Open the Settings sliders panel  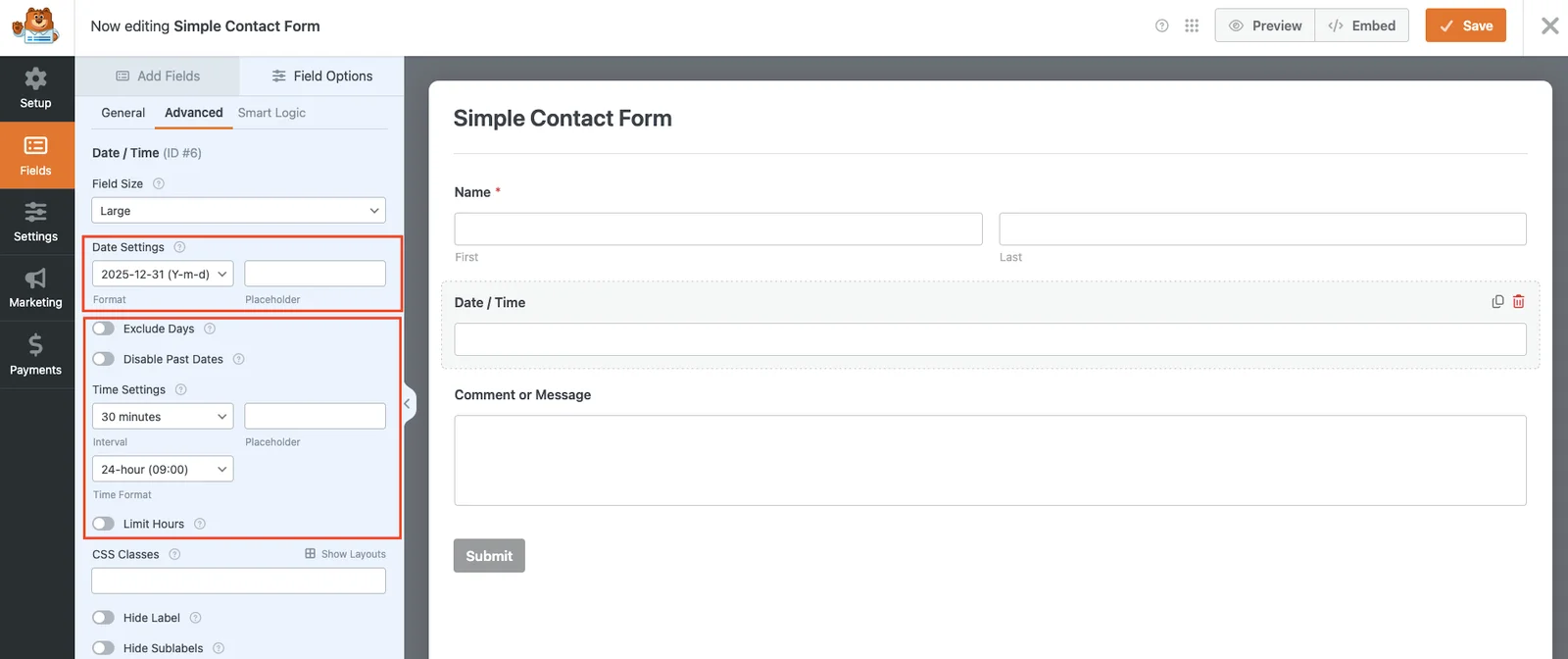pyautogui.click(x=36, y=222)
